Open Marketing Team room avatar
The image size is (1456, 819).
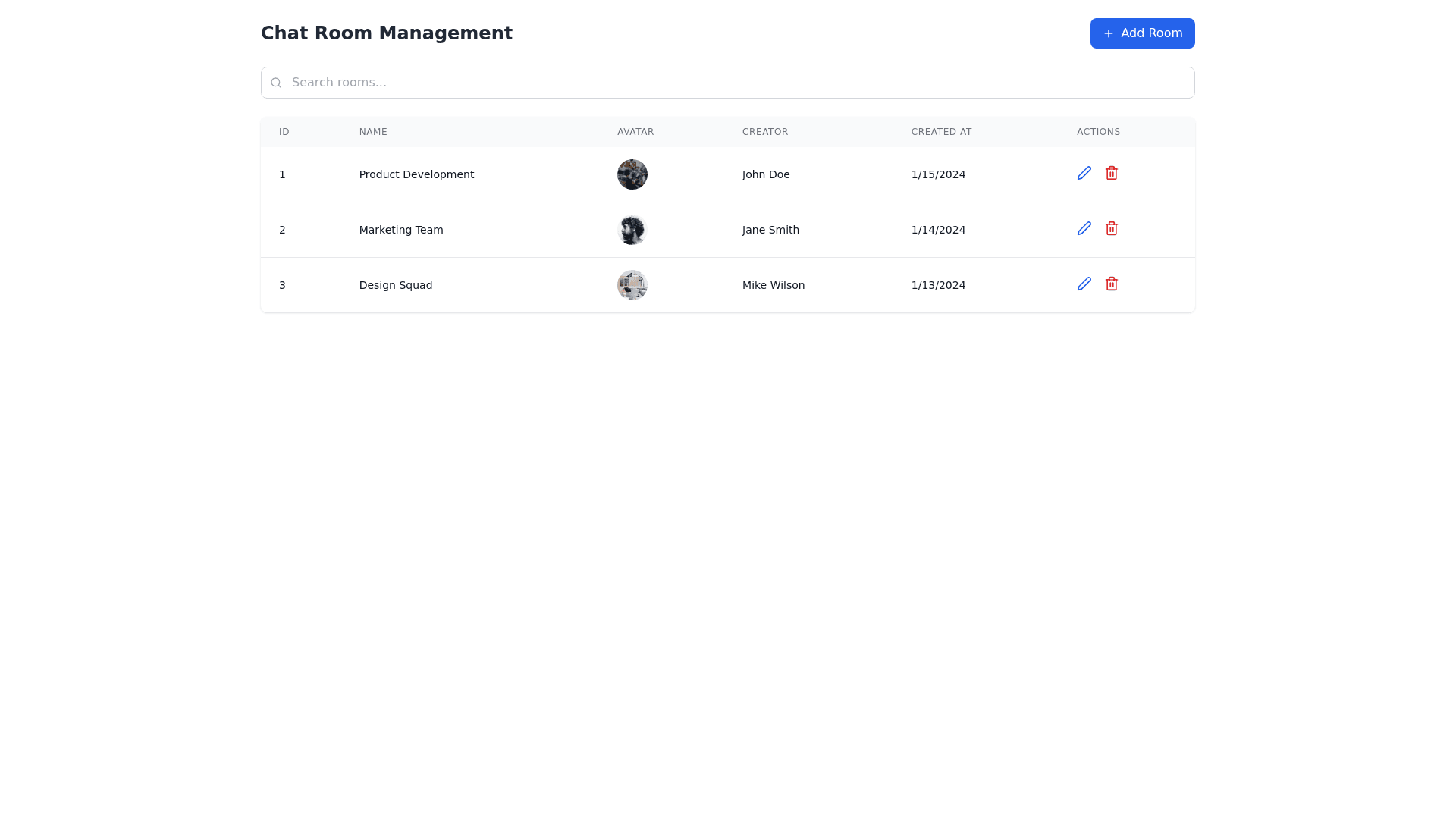pyautogui.click(x=632, y=230)
